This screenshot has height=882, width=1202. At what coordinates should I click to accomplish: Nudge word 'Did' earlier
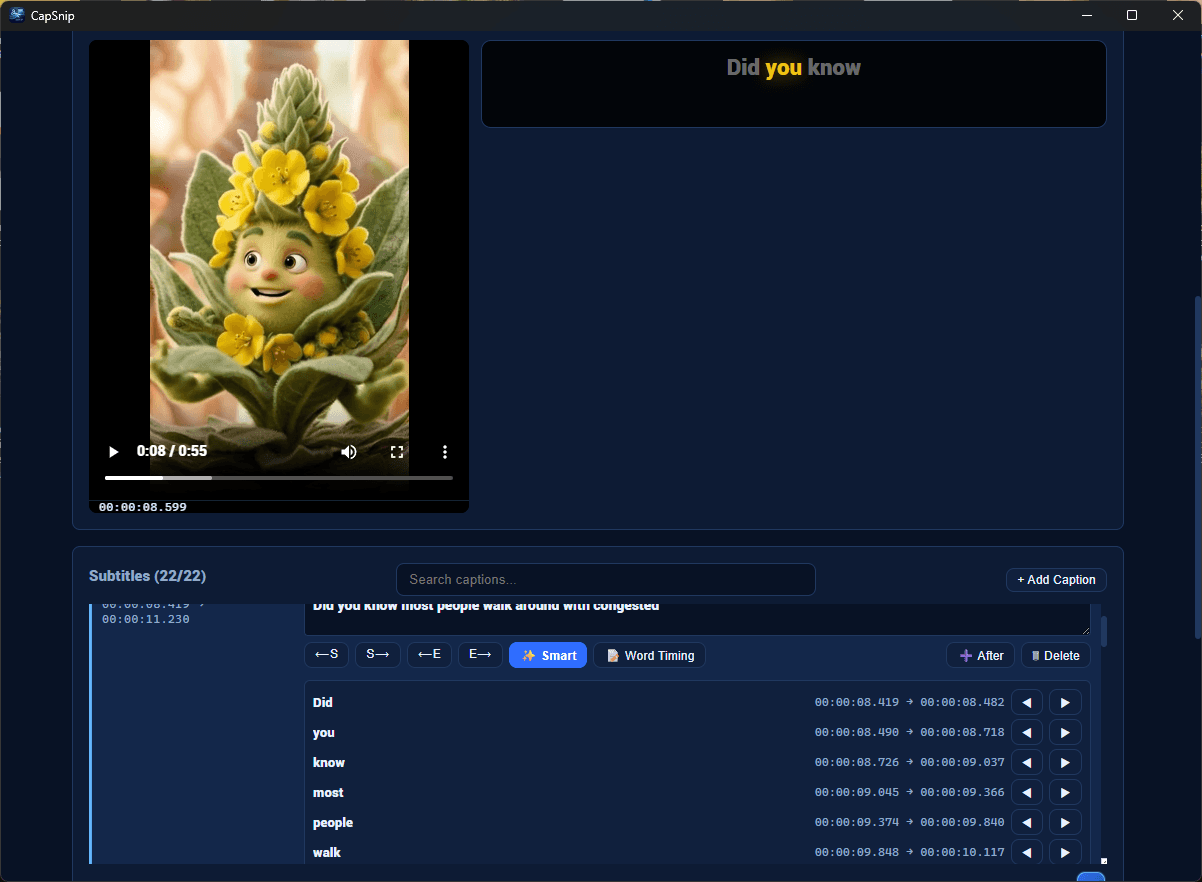pos(1027,703)
